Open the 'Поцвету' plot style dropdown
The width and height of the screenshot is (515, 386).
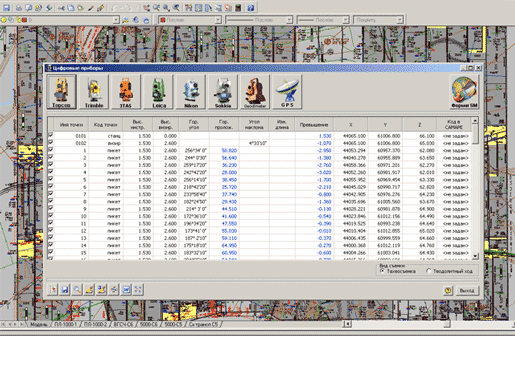click(399, 20)
